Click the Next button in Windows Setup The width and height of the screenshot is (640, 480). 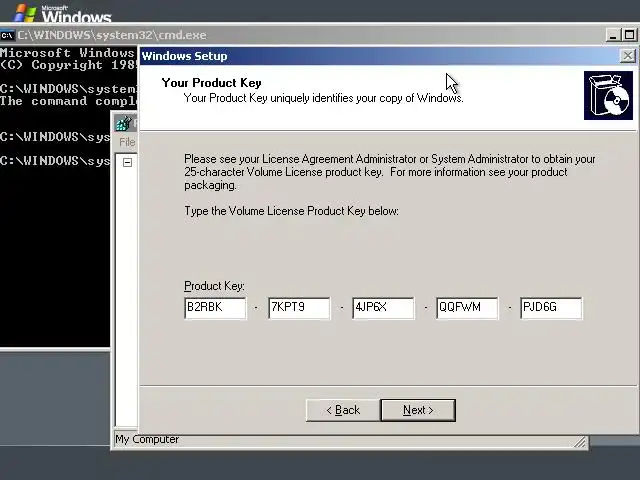(418, 410)
